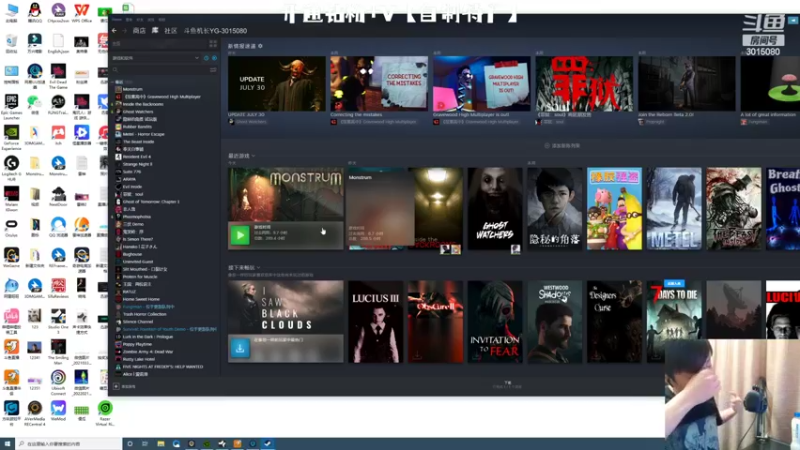Open Join the Reborn Beta 2.0 news card
Viewport: 800px width, 450px height.
pos(687,84)
